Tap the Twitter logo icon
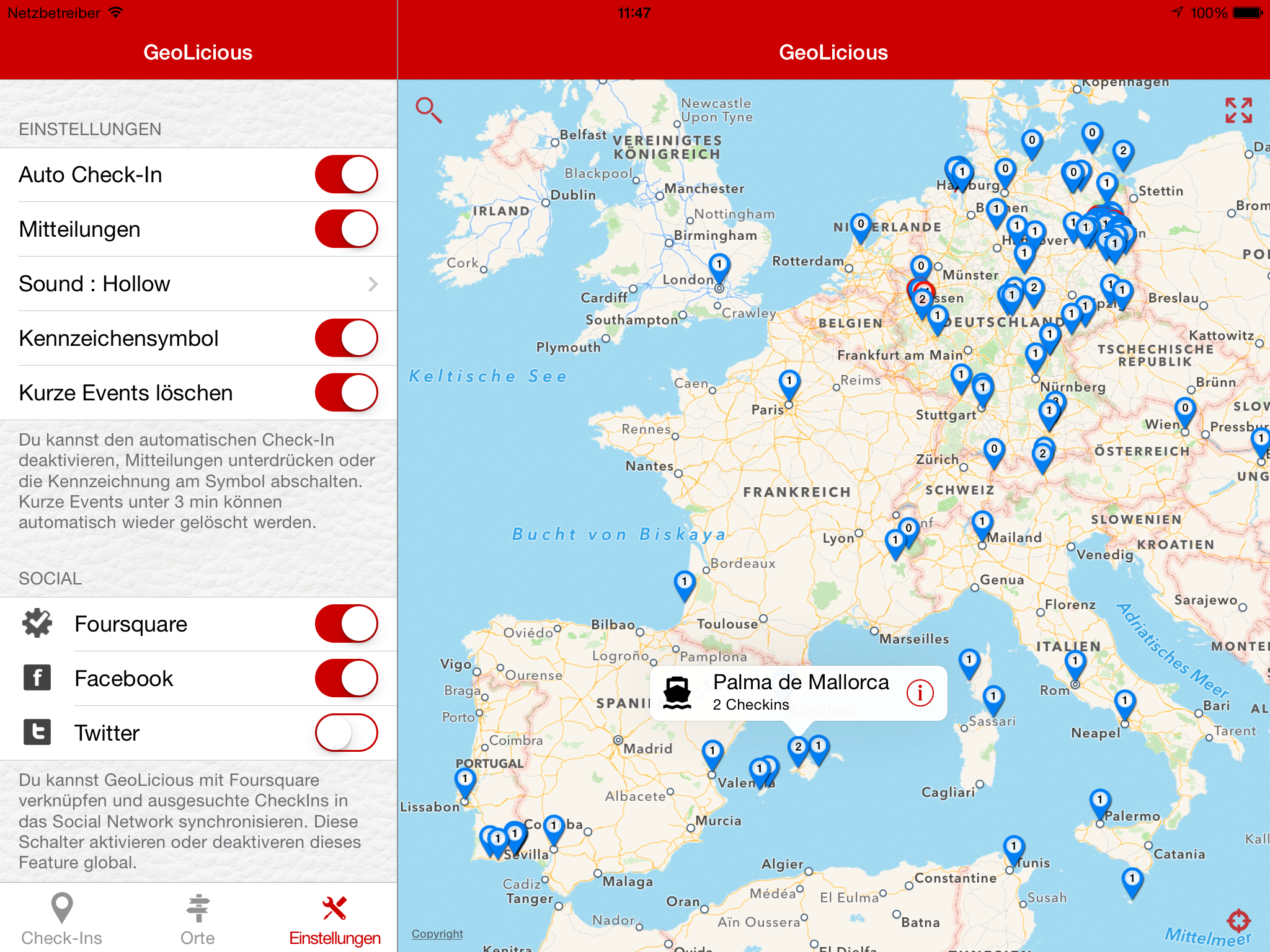The height and width of the screenshot is (952, 1270). point(37,732)
